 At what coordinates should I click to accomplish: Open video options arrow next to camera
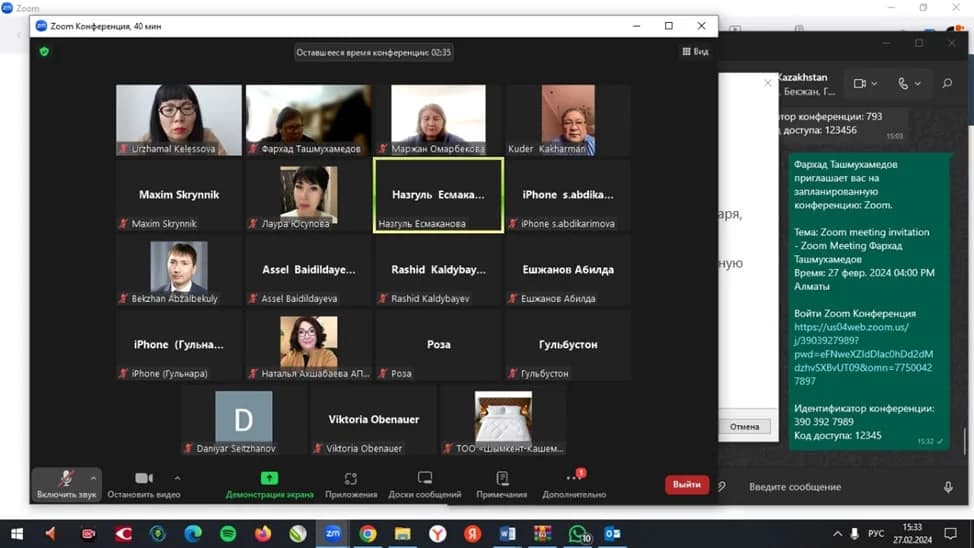pos(177,478)
